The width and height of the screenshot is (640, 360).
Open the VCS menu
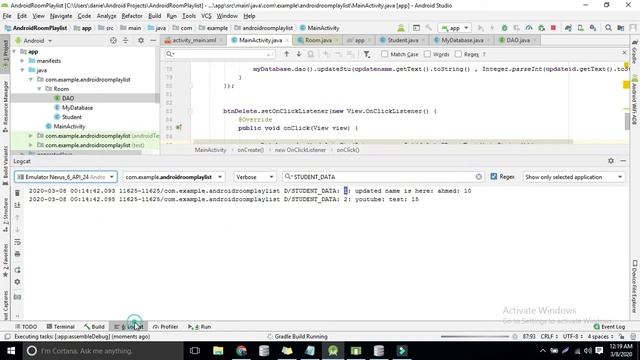[206, 16]
